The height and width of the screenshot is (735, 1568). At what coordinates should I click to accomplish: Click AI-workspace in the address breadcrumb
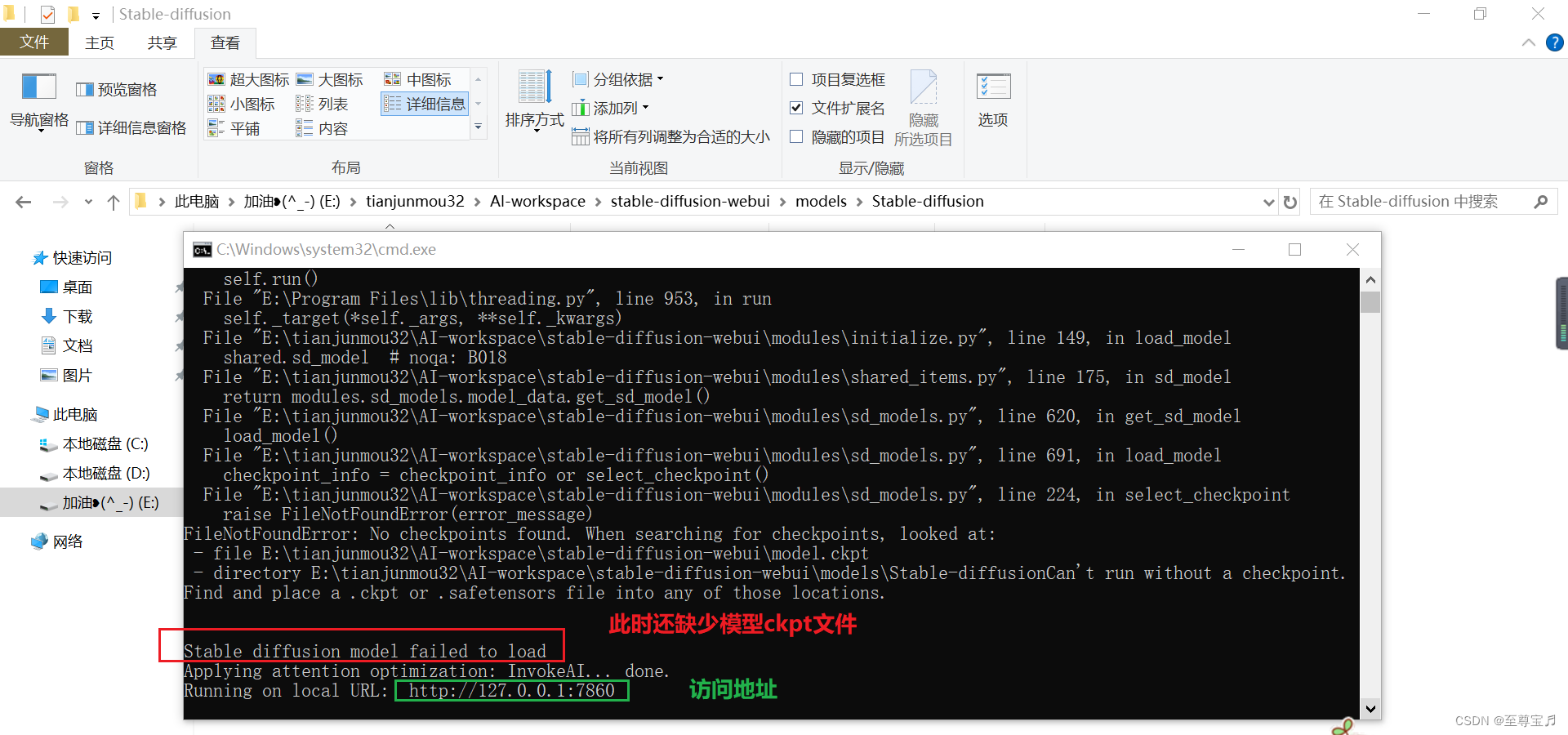click(537, 202)
